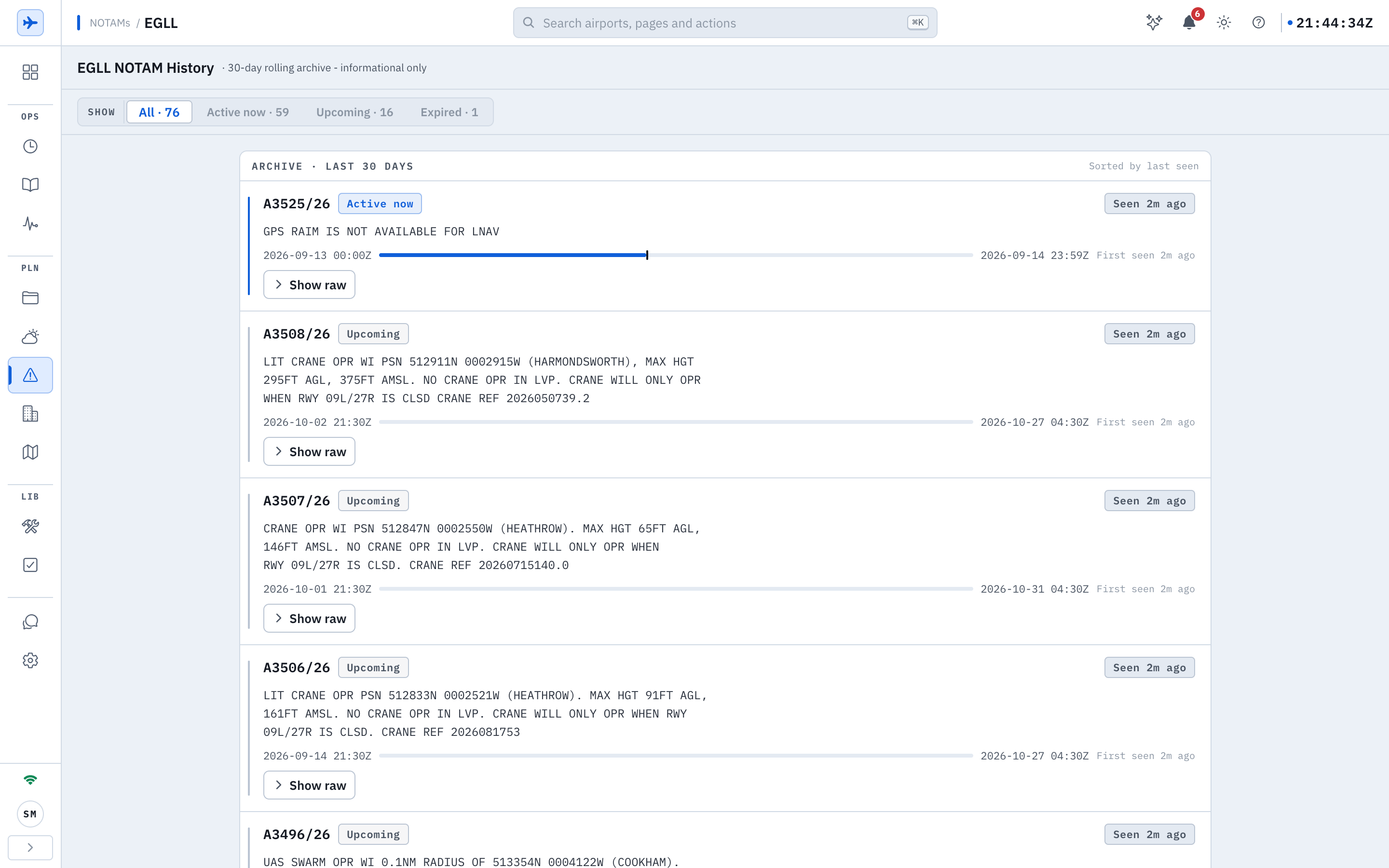Viewport: 1389px width, 868px height.
Task: Open the tools icon under LIB
Action: coord(30,527)
